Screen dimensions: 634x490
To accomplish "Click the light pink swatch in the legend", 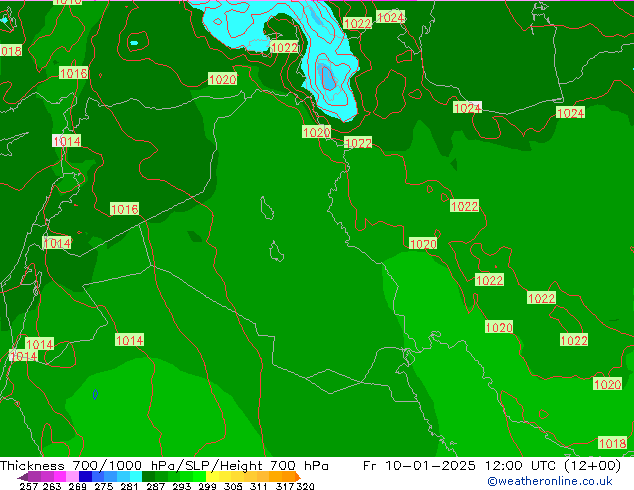I will (72, 476).
